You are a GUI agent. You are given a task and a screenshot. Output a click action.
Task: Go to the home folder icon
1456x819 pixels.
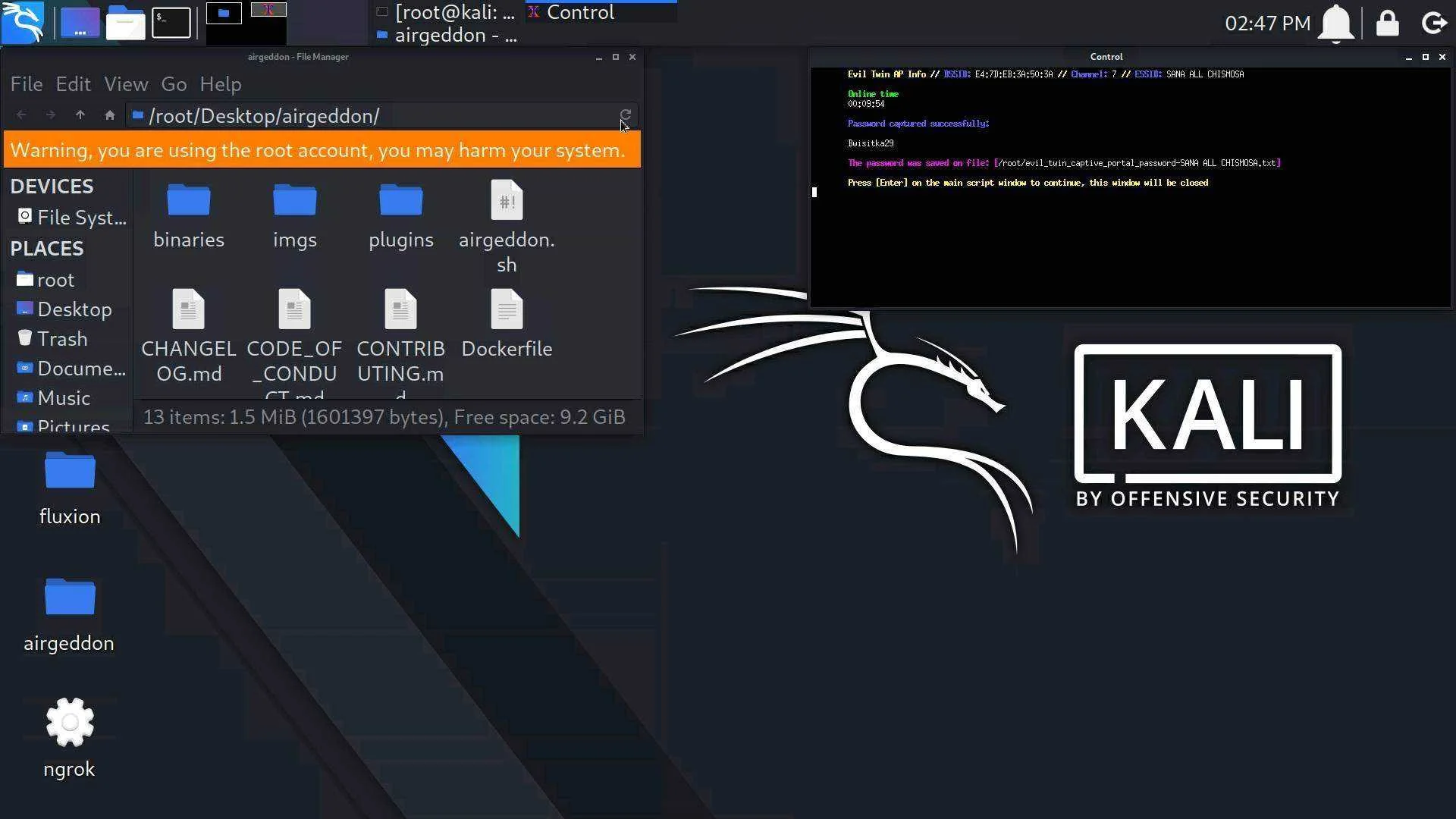109,115
